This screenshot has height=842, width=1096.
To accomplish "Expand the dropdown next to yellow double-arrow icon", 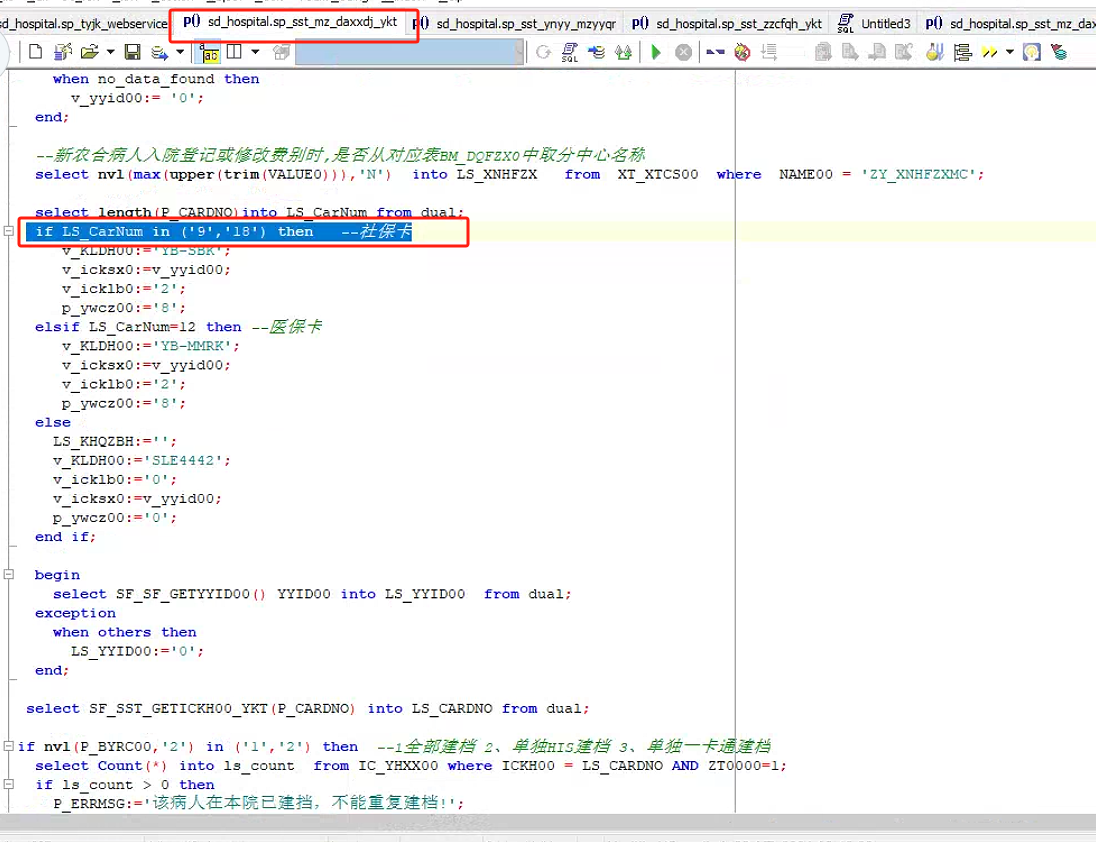I will click(x=1009, y=52).
